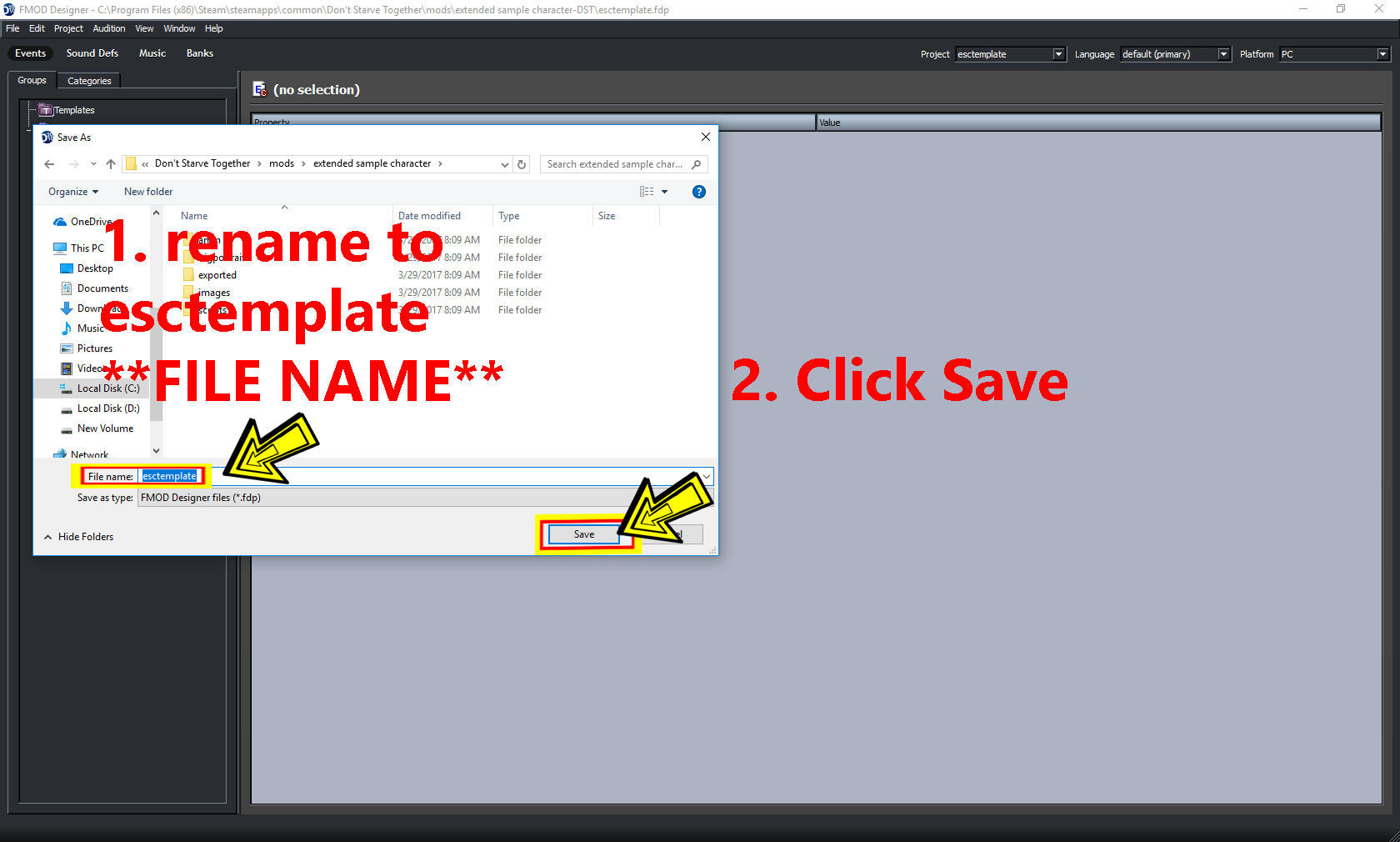Click the Save As dialog title icon
Viewport: 1400px width, 842px height.
[x=47, y=137]
